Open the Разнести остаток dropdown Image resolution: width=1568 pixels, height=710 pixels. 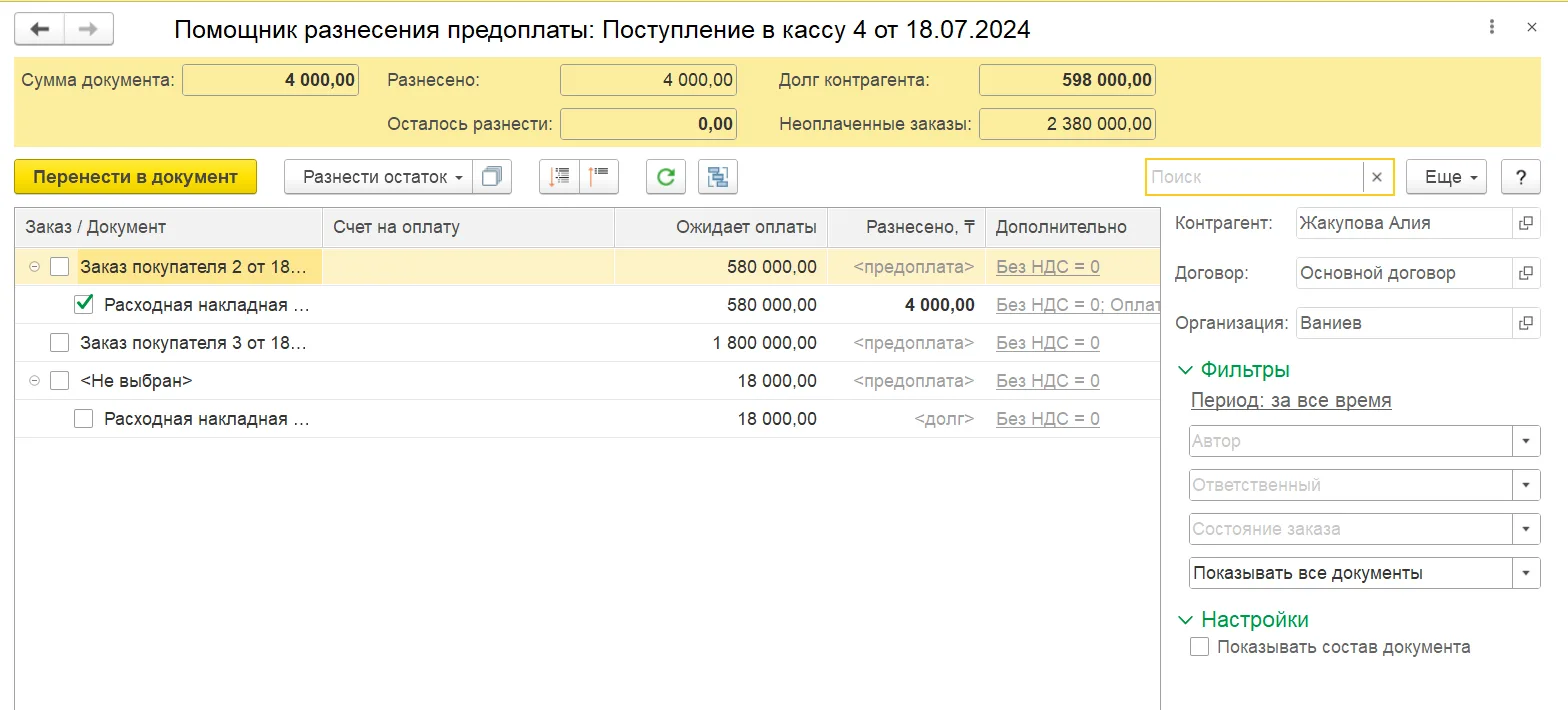[379, 177]
